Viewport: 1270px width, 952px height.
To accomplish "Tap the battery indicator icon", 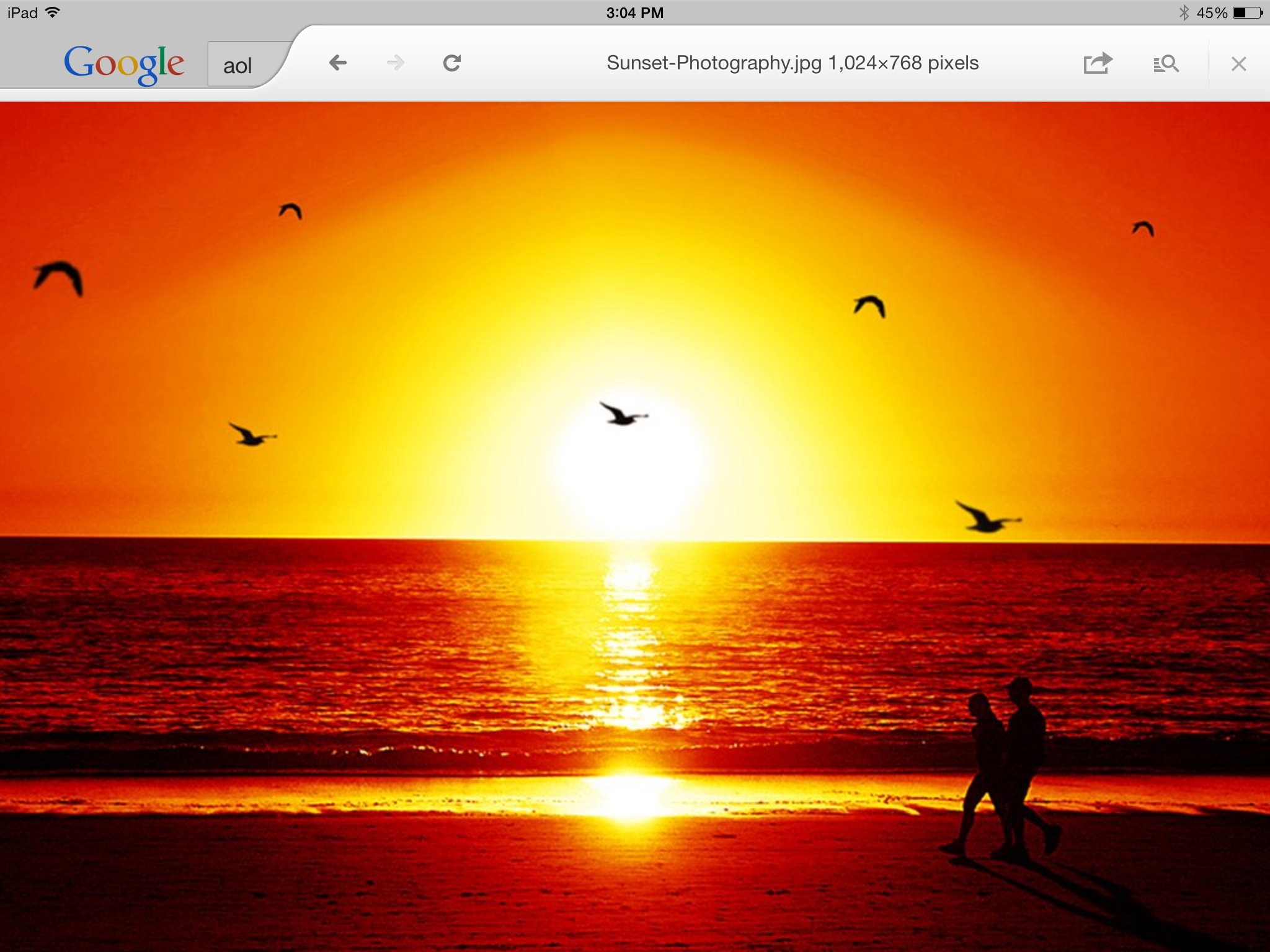I will tap(1246, 12).
